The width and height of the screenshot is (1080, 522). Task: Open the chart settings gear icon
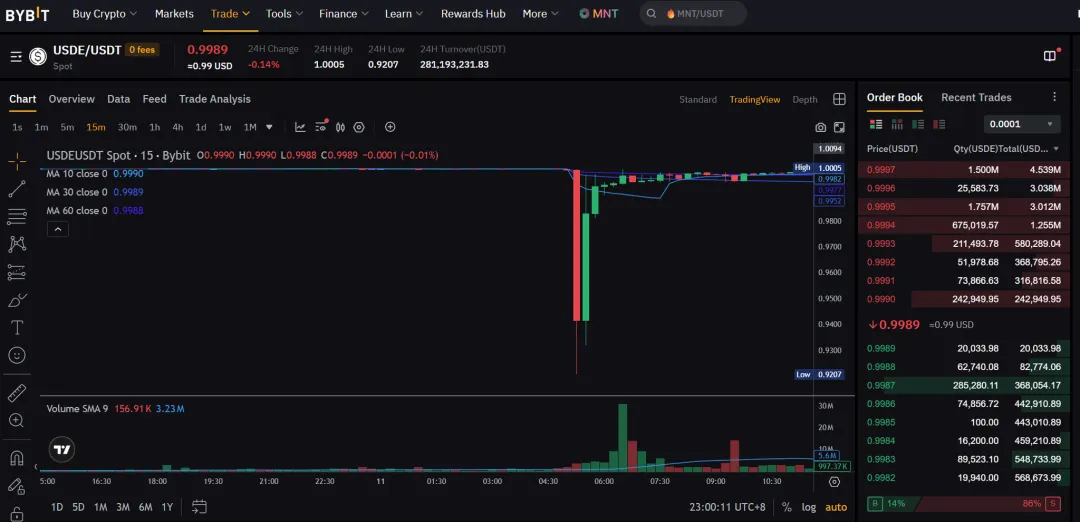pyautogui.click(x=359, y=127)
